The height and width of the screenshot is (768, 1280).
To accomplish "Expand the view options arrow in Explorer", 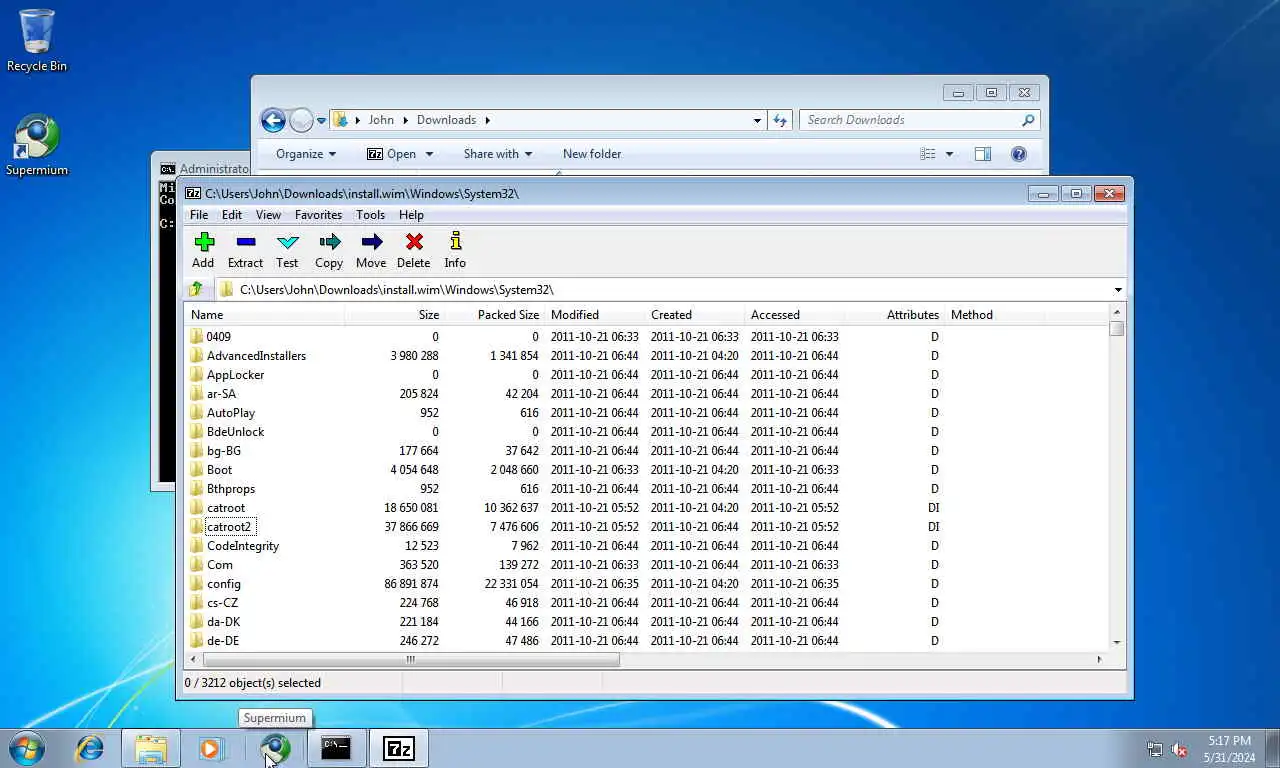I will [949, 154].
